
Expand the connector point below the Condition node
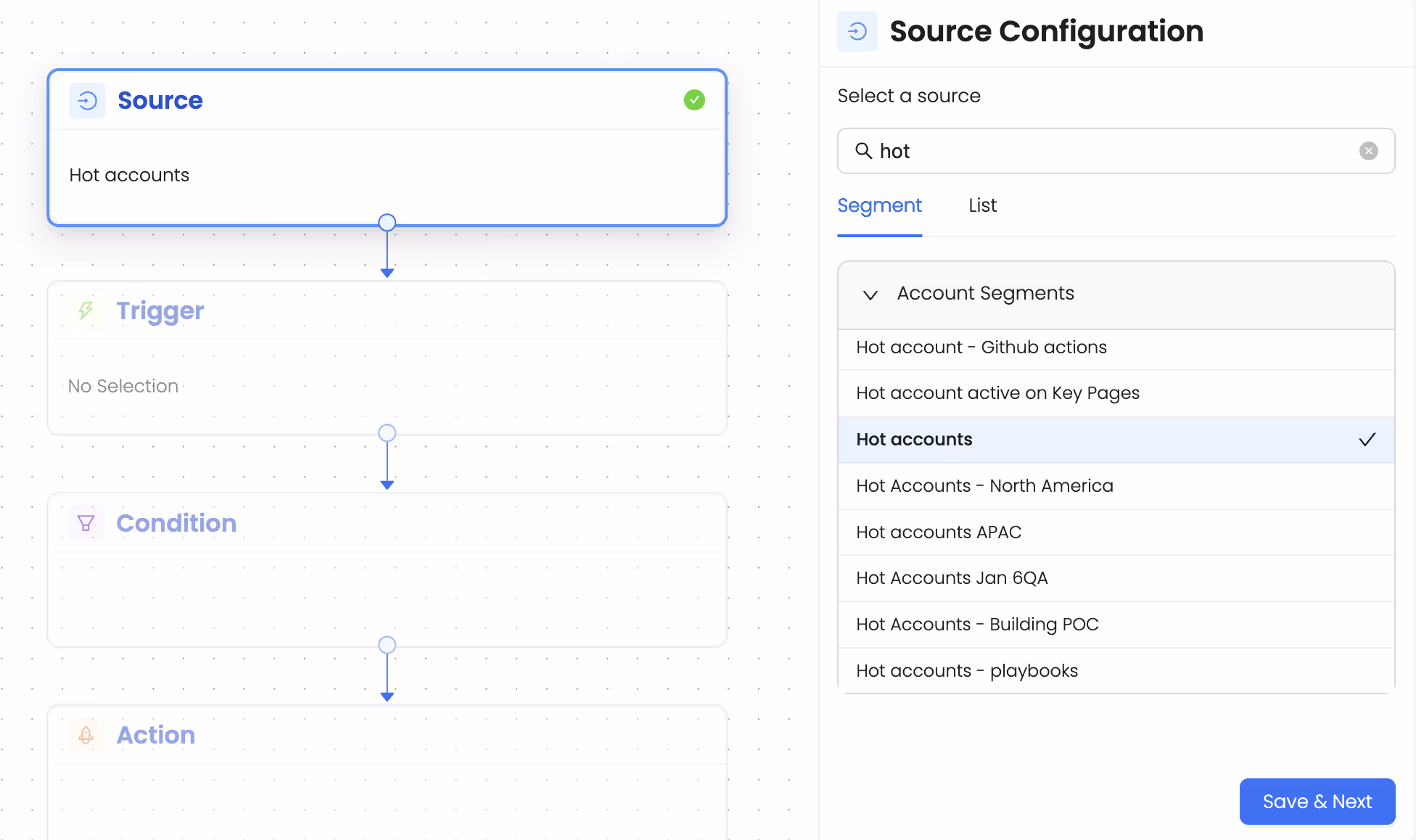coord(387,644)
